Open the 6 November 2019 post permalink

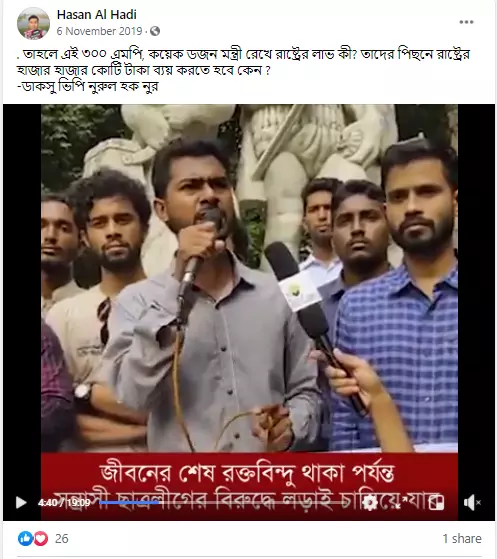point(99,31)
